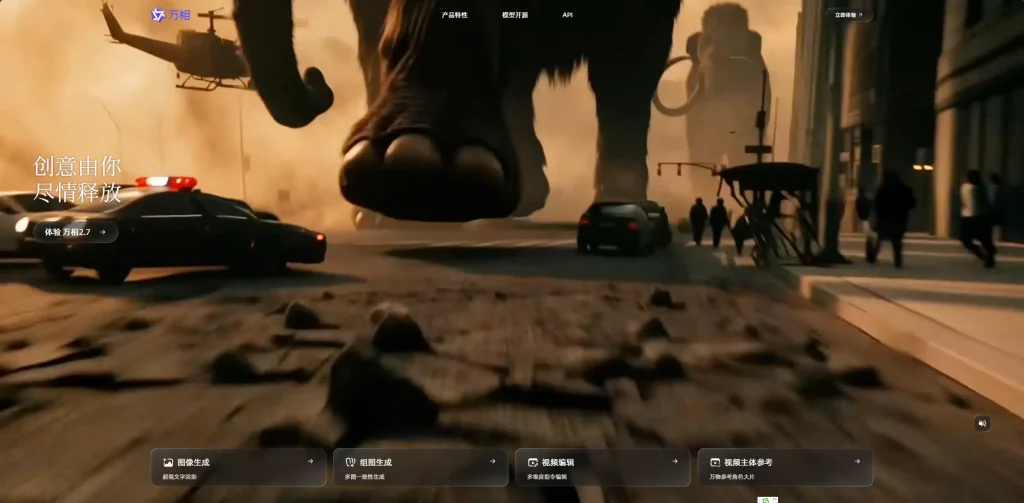The image size is (1024, 503).
Task: Go to the API navigation link
Action: point(568,15)
